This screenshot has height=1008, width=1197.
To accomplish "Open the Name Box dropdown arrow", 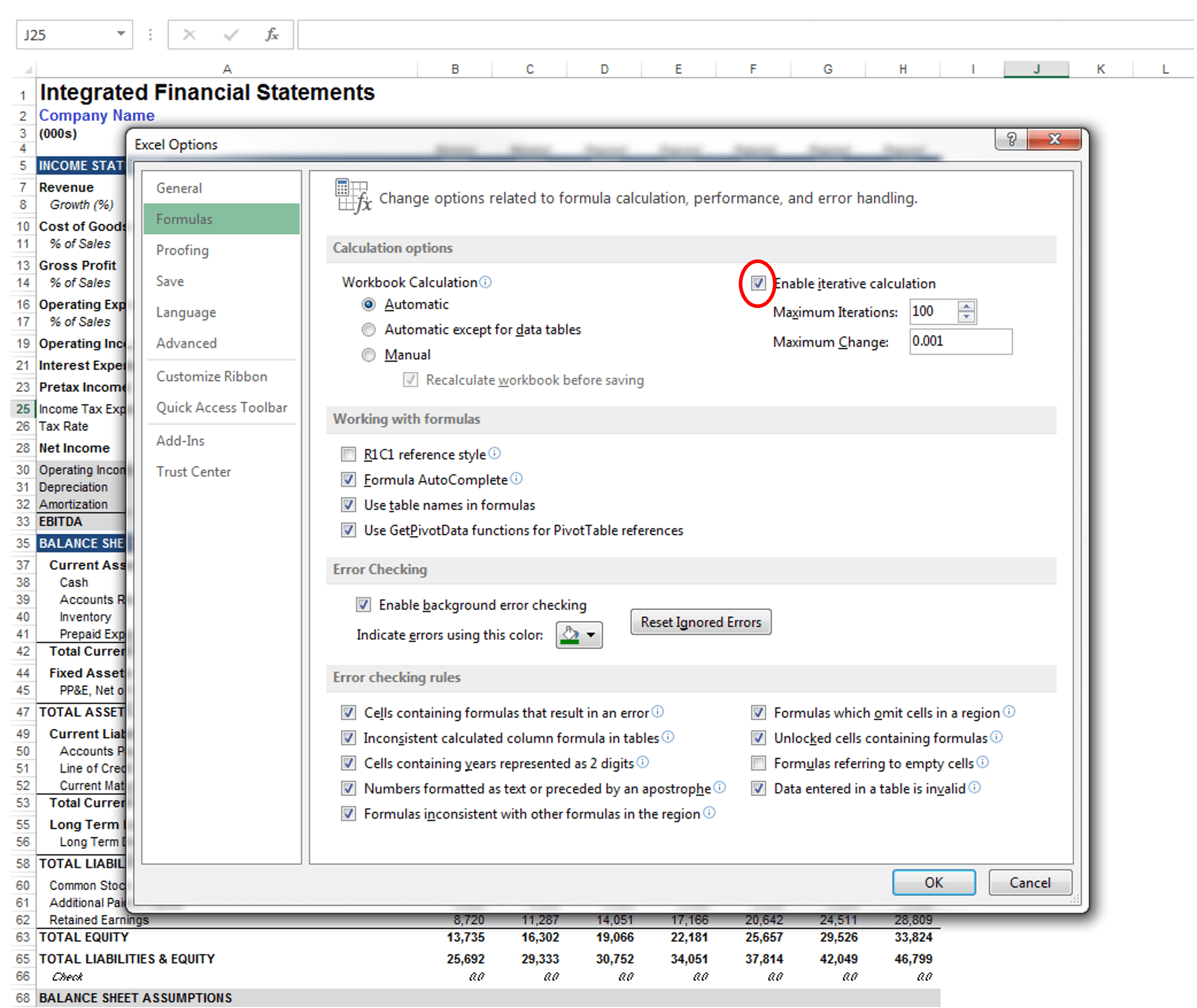I will point(121,34).
